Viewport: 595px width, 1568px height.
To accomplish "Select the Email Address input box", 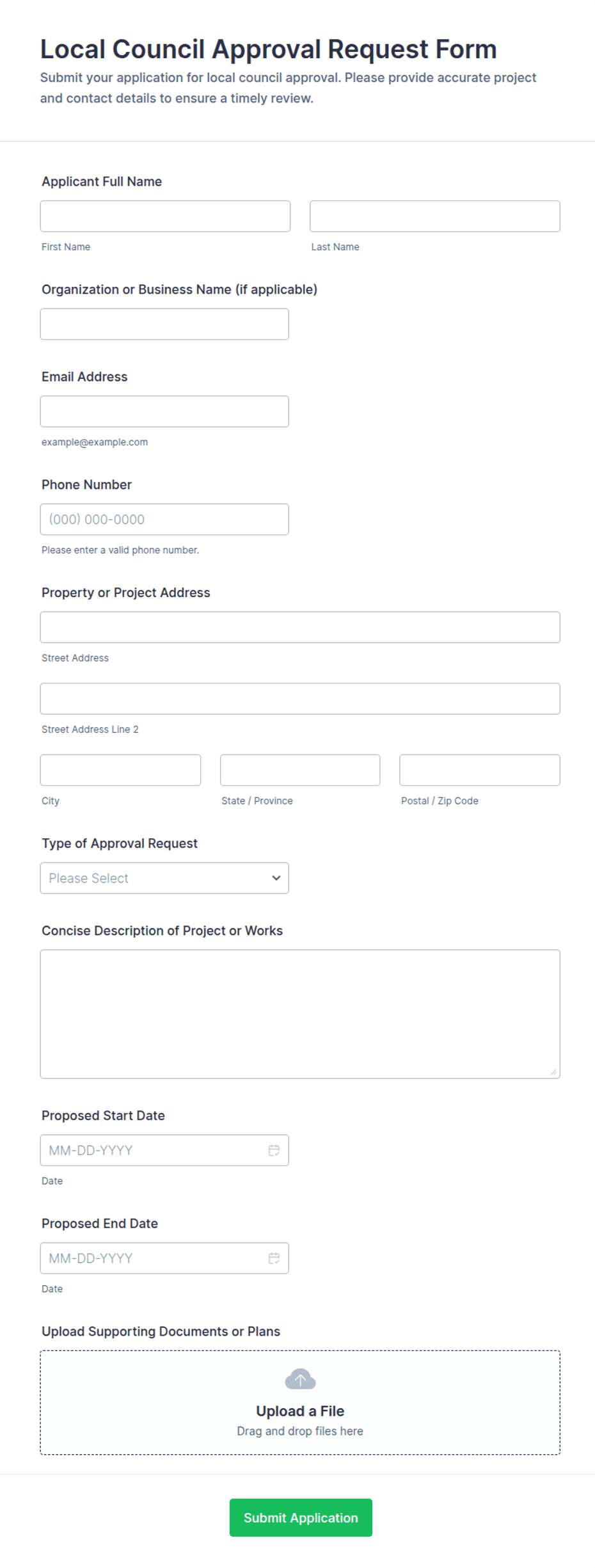I will point(164,412).
